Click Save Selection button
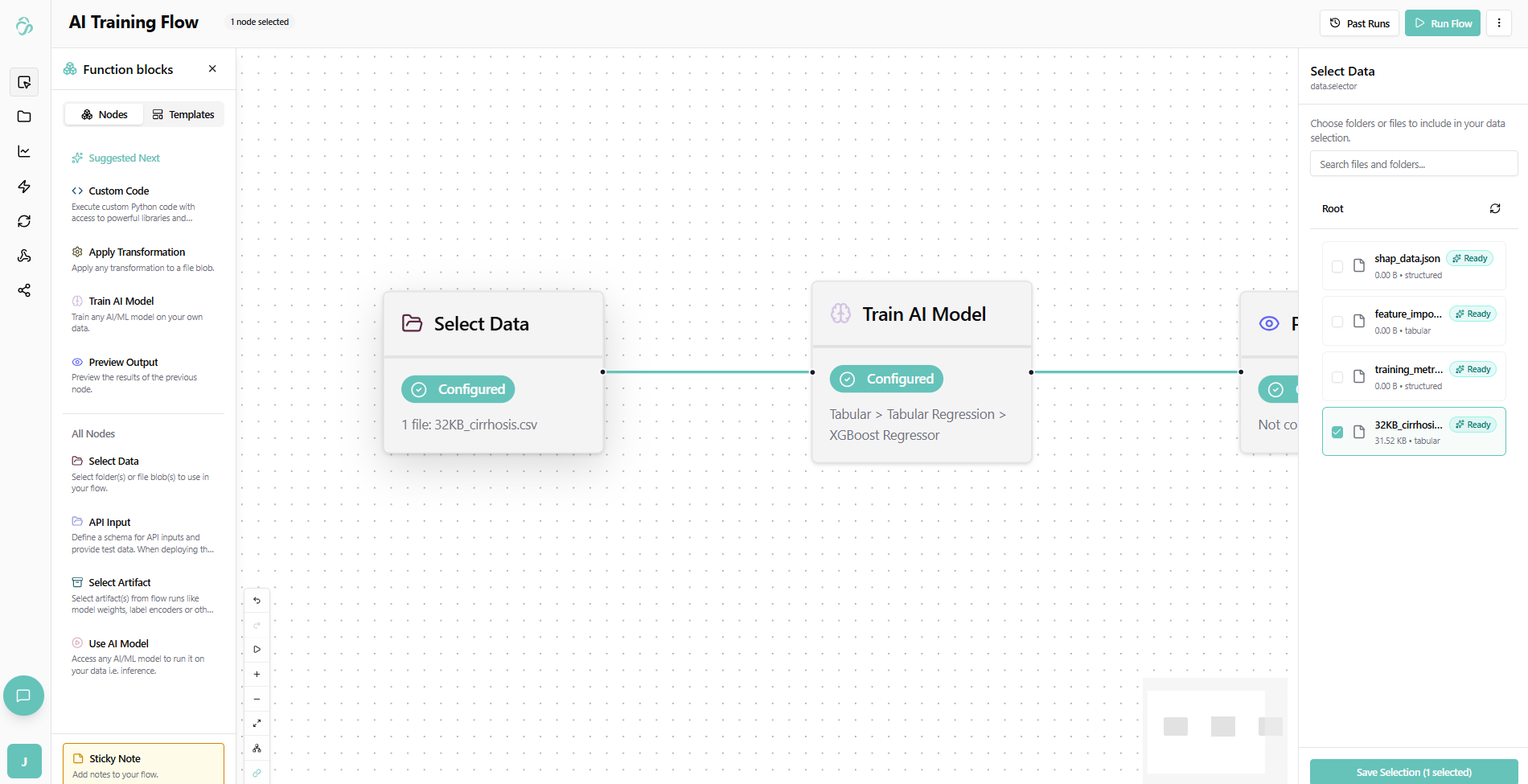1528x784 pixels. point(1413,772)
